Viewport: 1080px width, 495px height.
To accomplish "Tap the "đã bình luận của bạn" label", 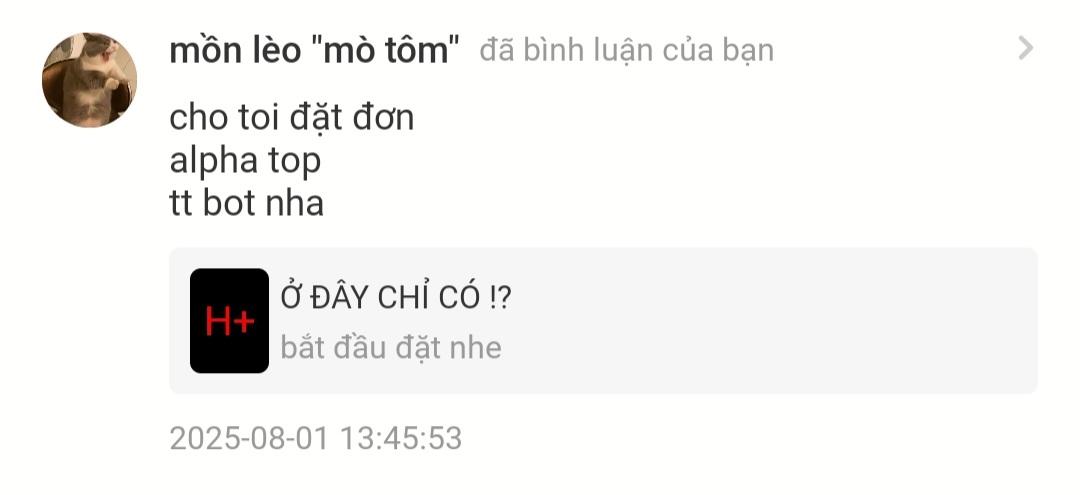I will 627,50.
